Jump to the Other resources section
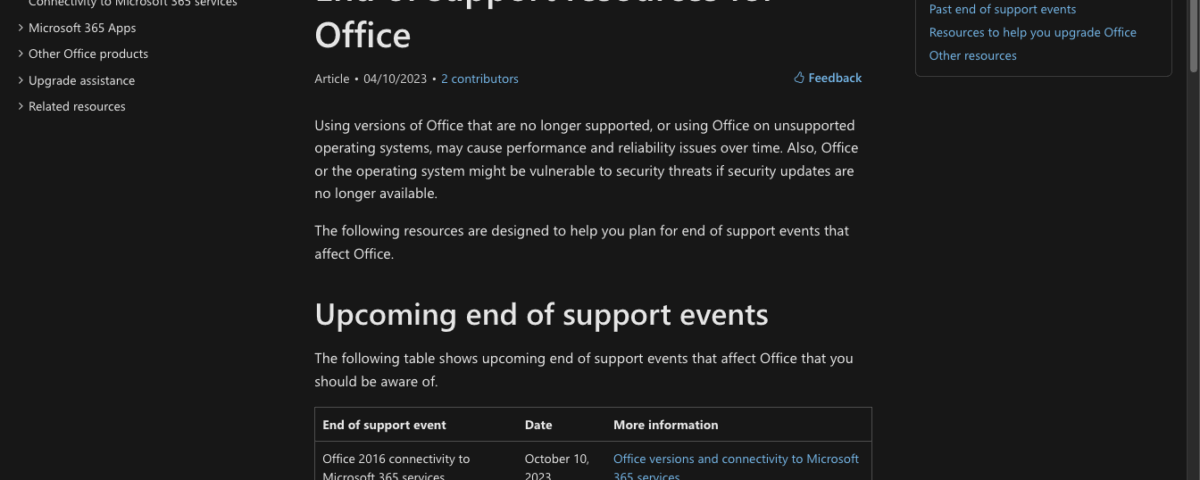1200x480 pixels. (x=972, y=55)
